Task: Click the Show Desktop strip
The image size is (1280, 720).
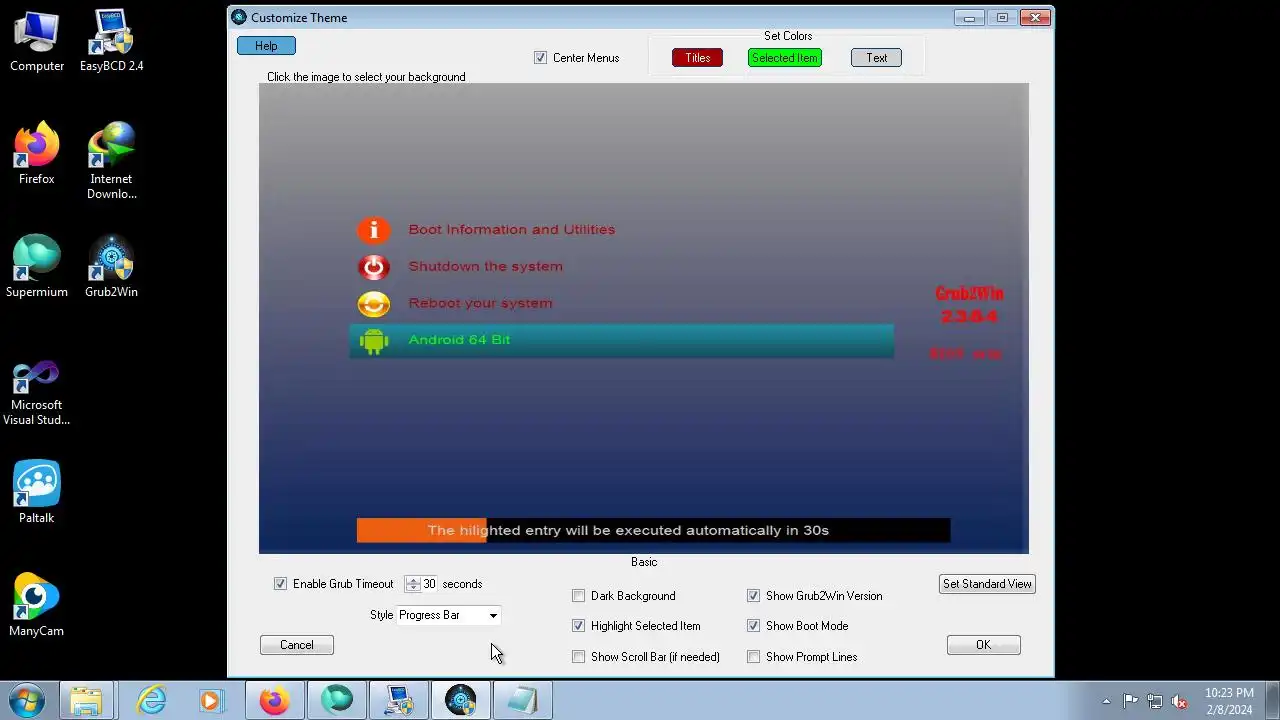Action: 1273,700
